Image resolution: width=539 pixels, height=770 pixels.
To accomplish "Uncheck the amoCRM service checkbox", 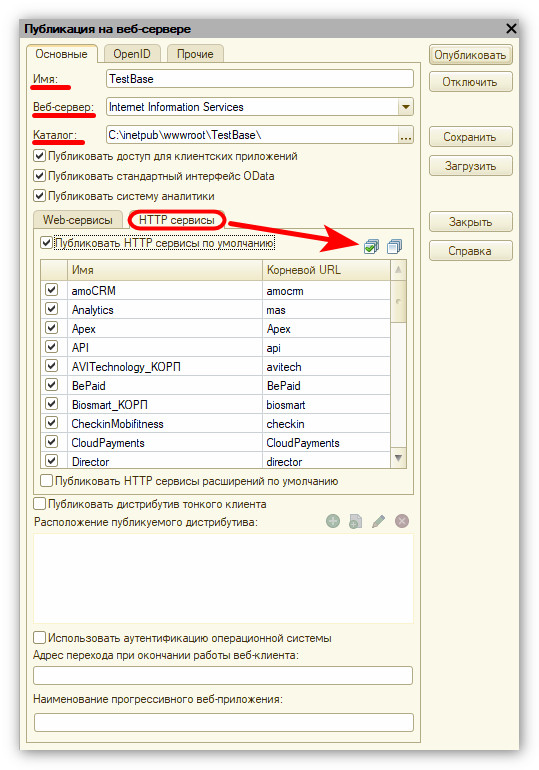I will point(52,290).
